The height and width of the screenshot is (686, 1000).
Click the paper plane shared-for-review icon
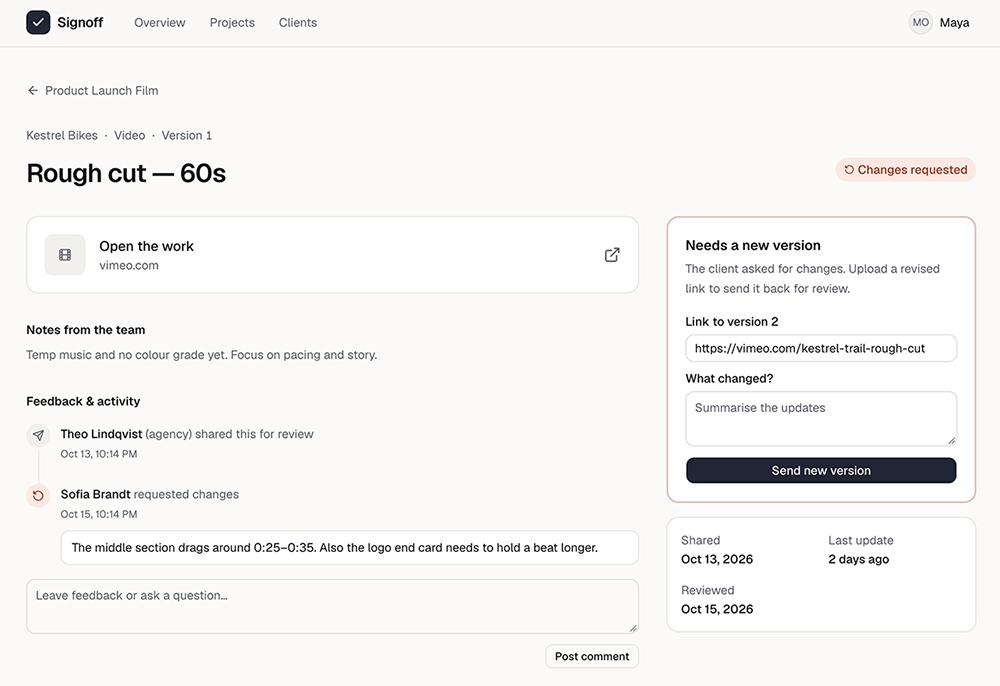pyautogui.click(x=38, y=435)
